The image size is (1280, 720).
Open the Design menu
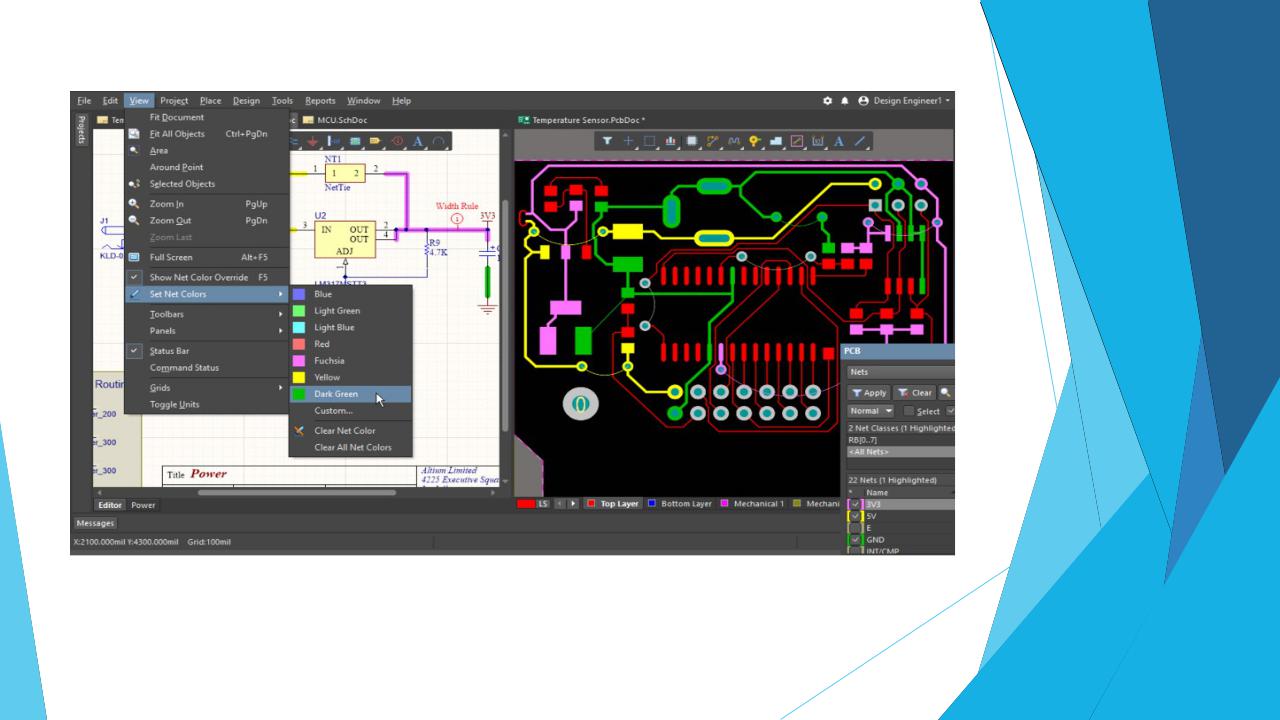(x=246, y=101)
